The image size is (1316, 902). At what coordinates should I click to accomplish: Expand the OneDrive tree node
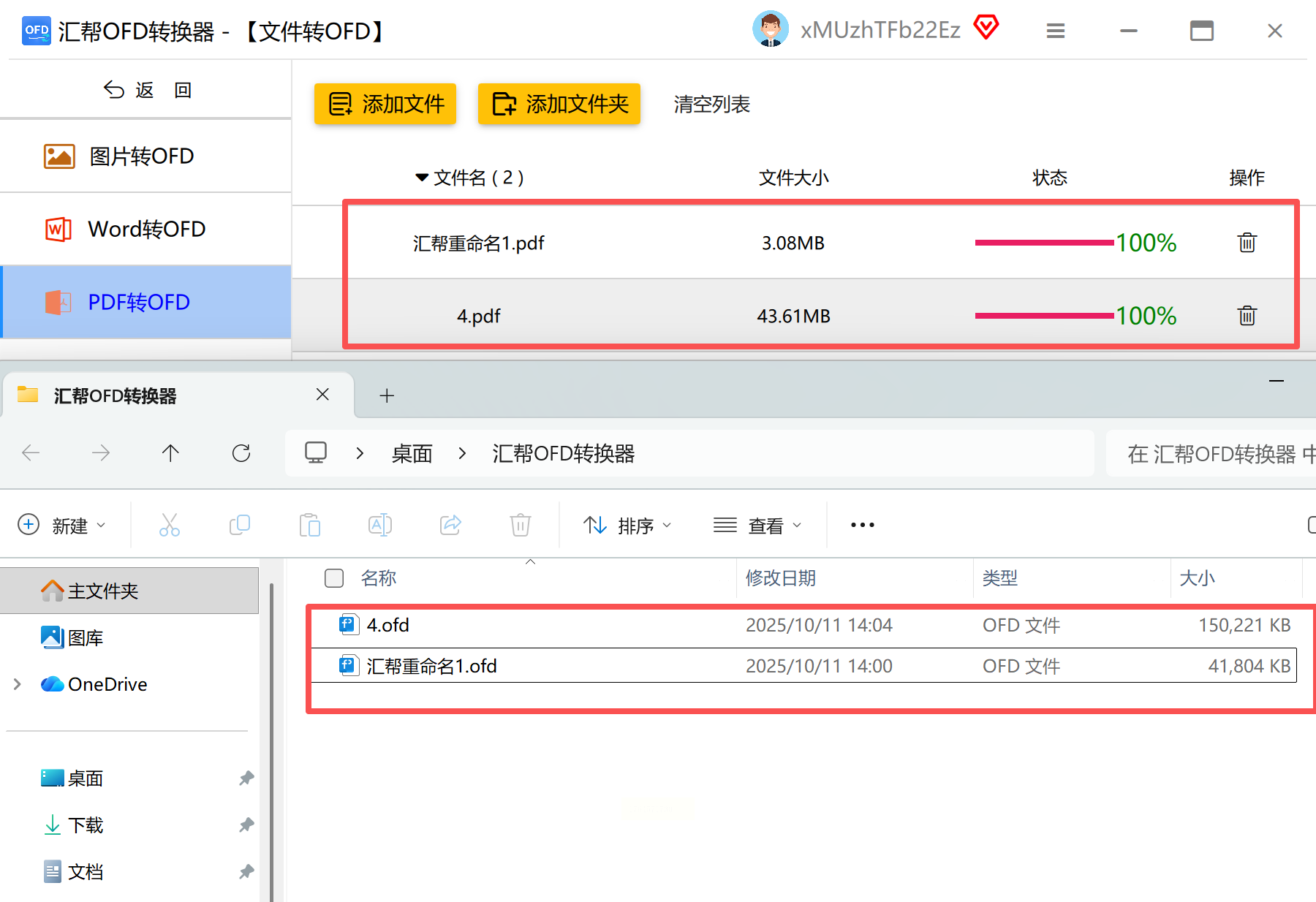[18, 684]
